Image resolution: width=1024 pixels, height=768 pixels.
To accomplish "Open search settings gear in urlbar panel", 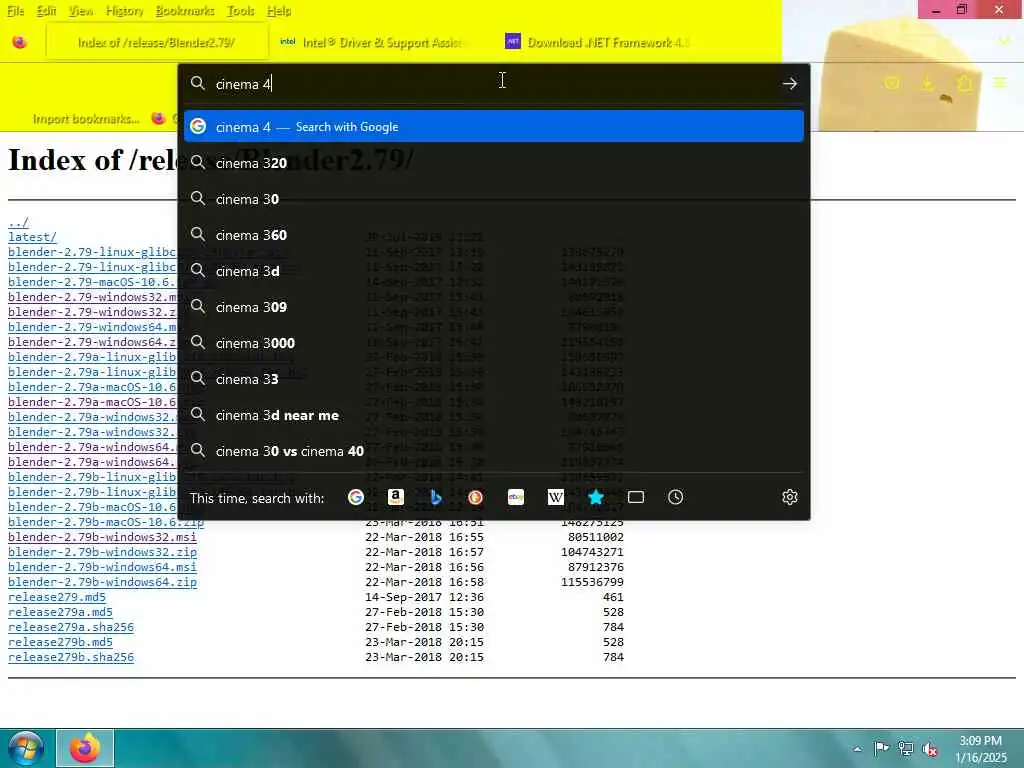I will click(790, 498).
